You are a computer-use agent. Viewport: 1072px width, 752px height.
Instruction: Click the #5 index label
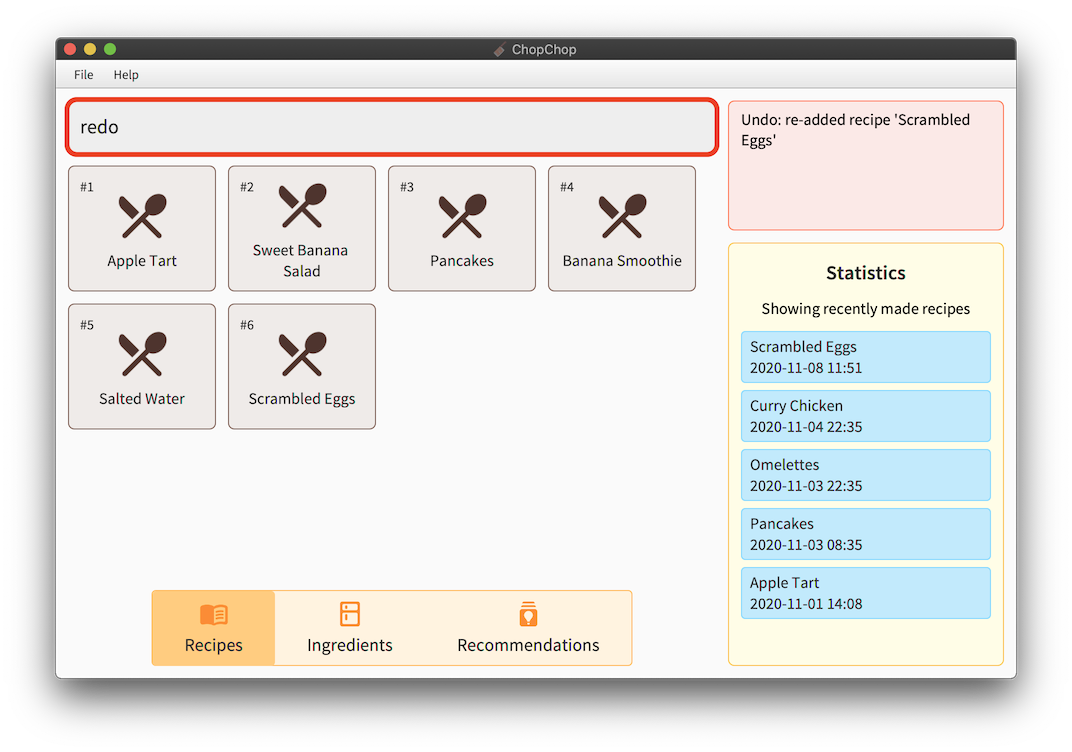87,325
